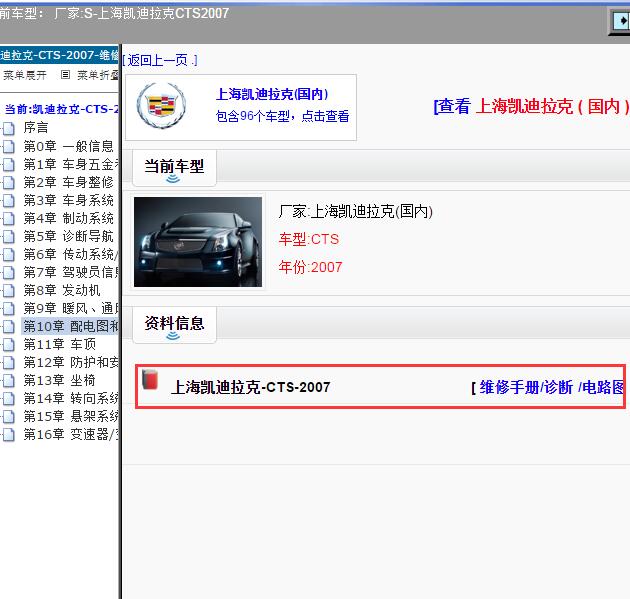Click the 菜单折叠 list icon
This screenshot has width=630, height=599.
pyautogui.click(x=65, y=75)
